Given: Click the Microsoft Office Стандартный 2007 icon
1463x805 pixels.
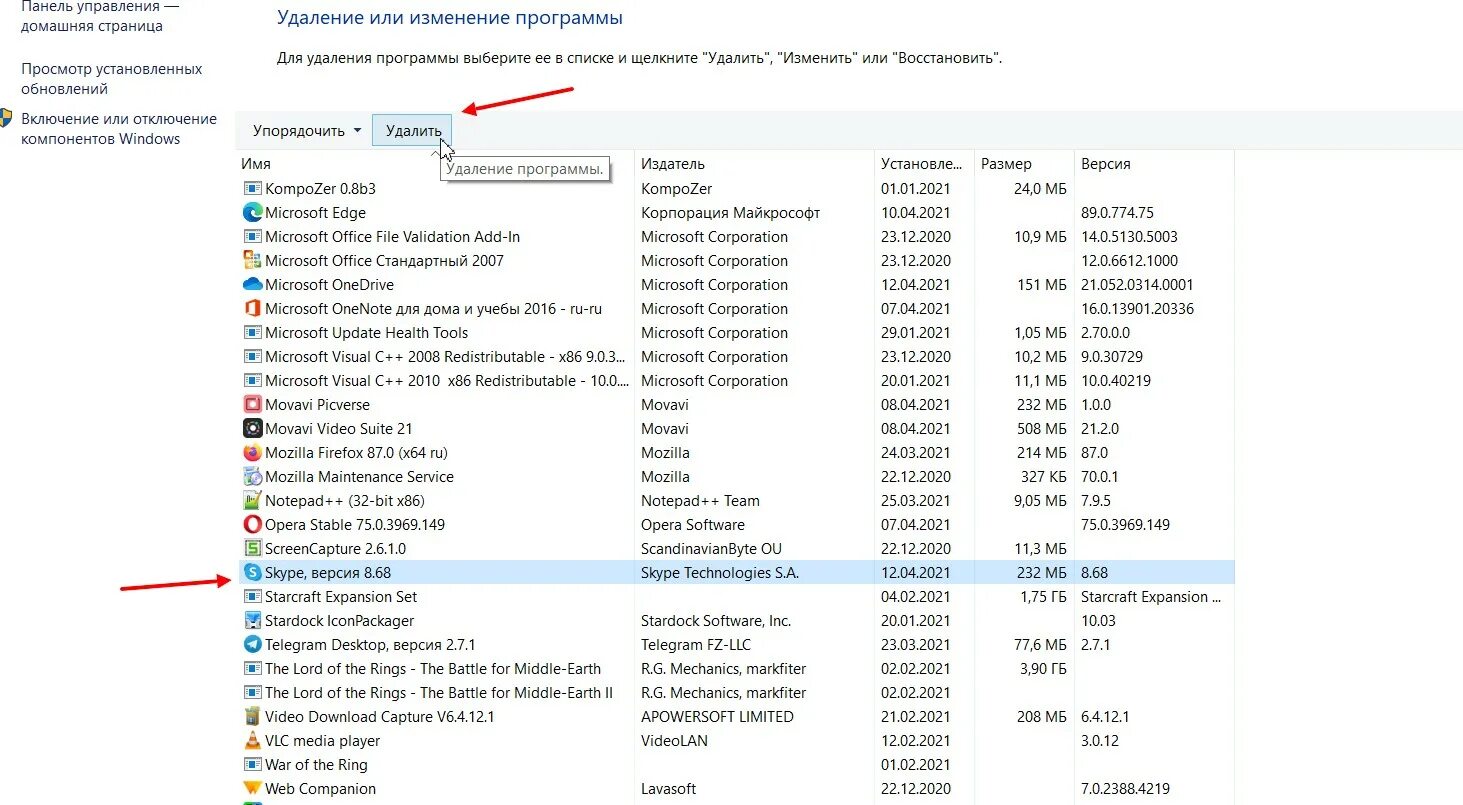Looking at the screenshot, I should pyautogui.click(x=252, y=260).
